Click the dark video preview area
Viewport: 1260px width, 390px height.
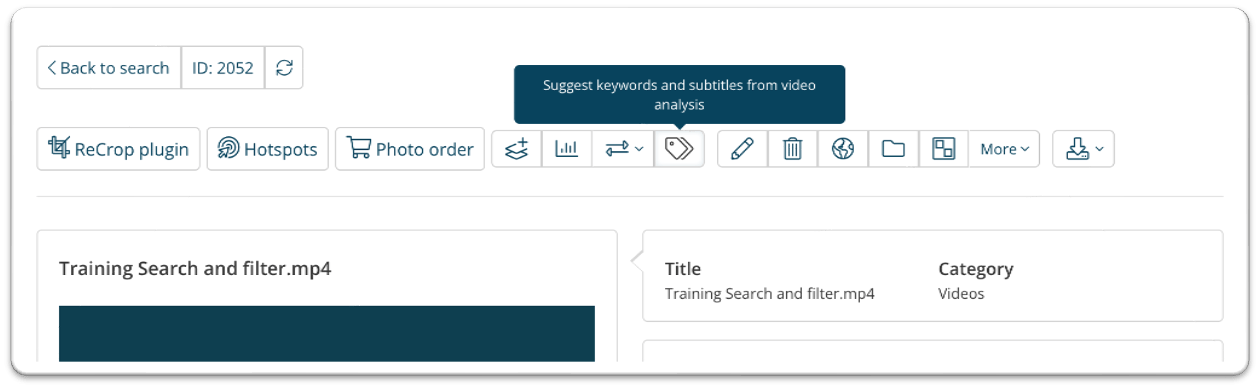[x=327, y=334]
